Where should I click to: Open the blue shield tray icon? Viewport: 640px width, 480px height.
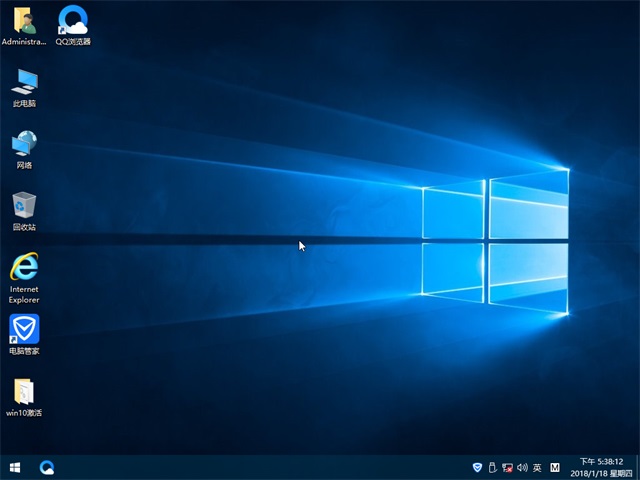477,467
